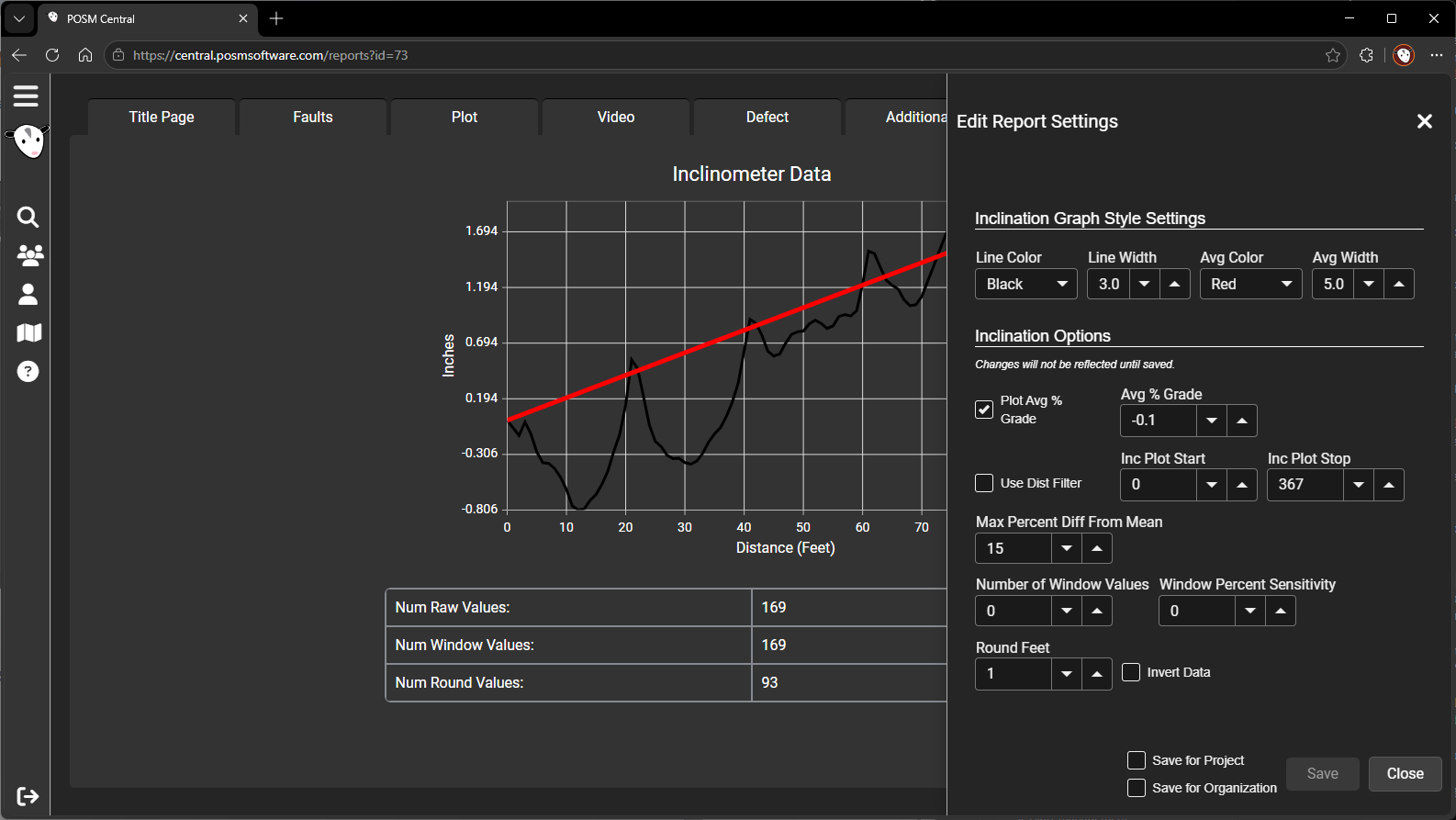Click the Round Feet field showing 1
1456x820 pixels.
[1014, 673]
